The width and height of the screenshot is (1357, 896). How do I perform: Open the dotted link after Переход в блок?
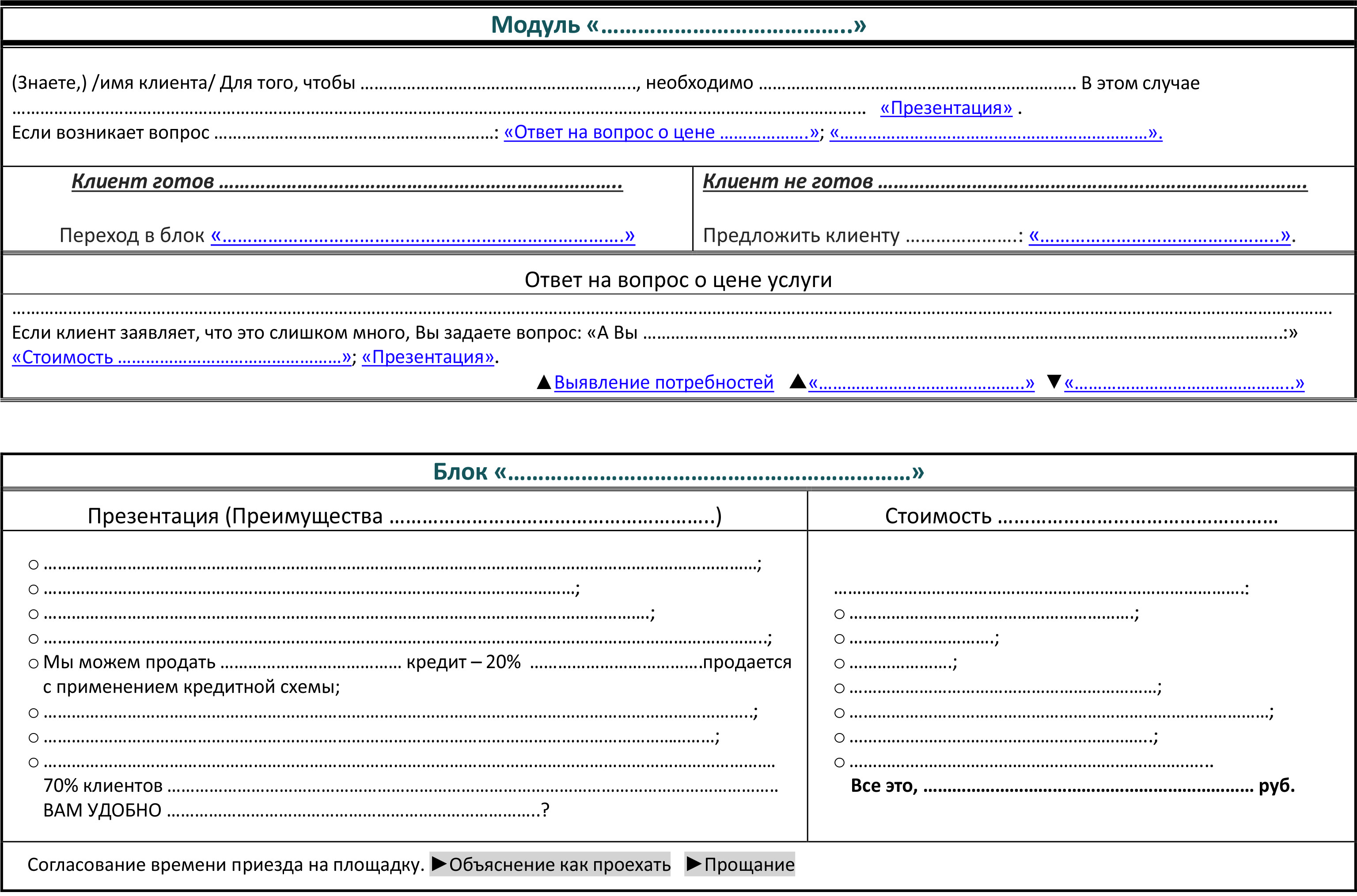pos(422,235)
